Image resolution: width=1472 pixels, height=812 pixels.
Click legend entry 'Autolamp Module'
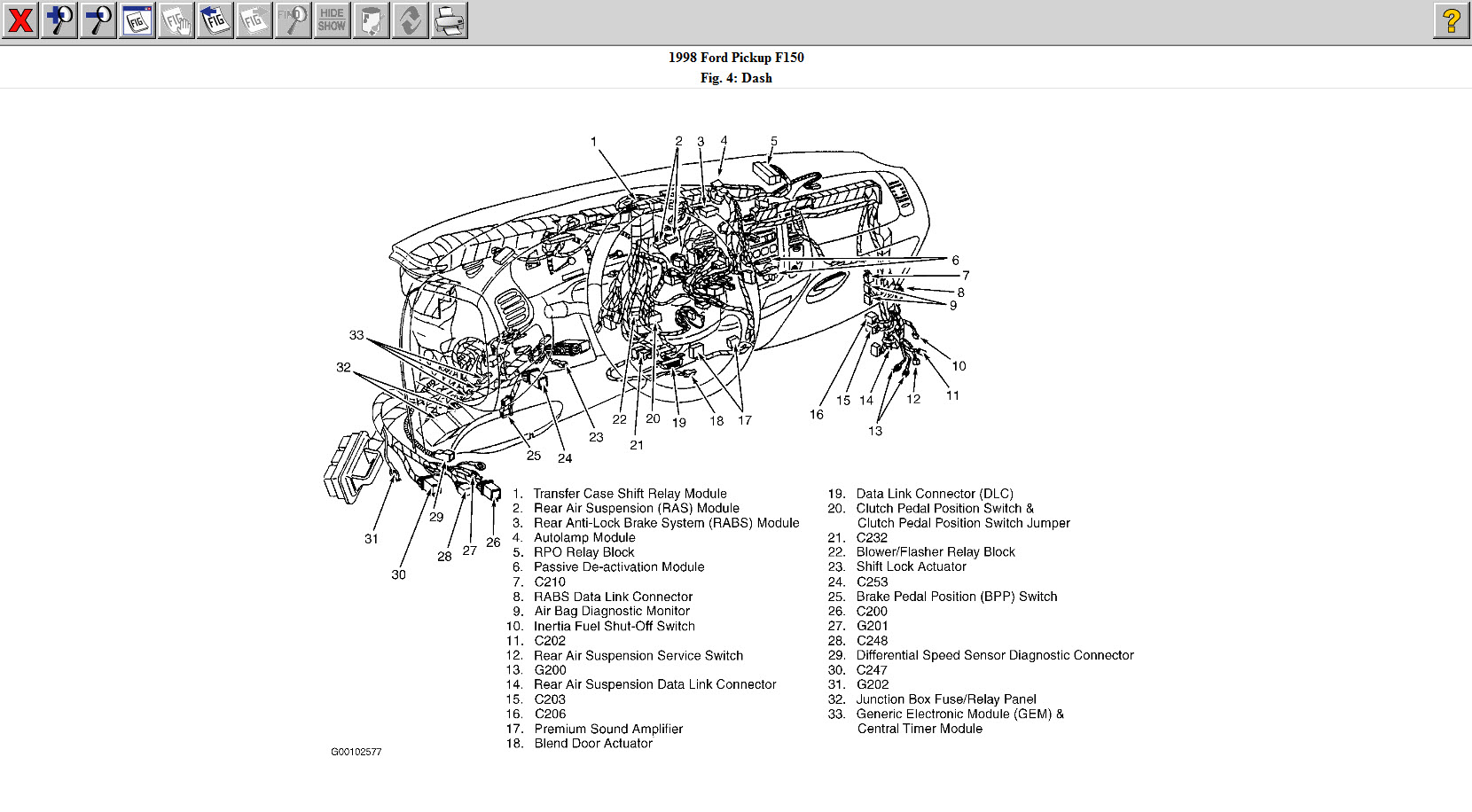coord(584,537)
